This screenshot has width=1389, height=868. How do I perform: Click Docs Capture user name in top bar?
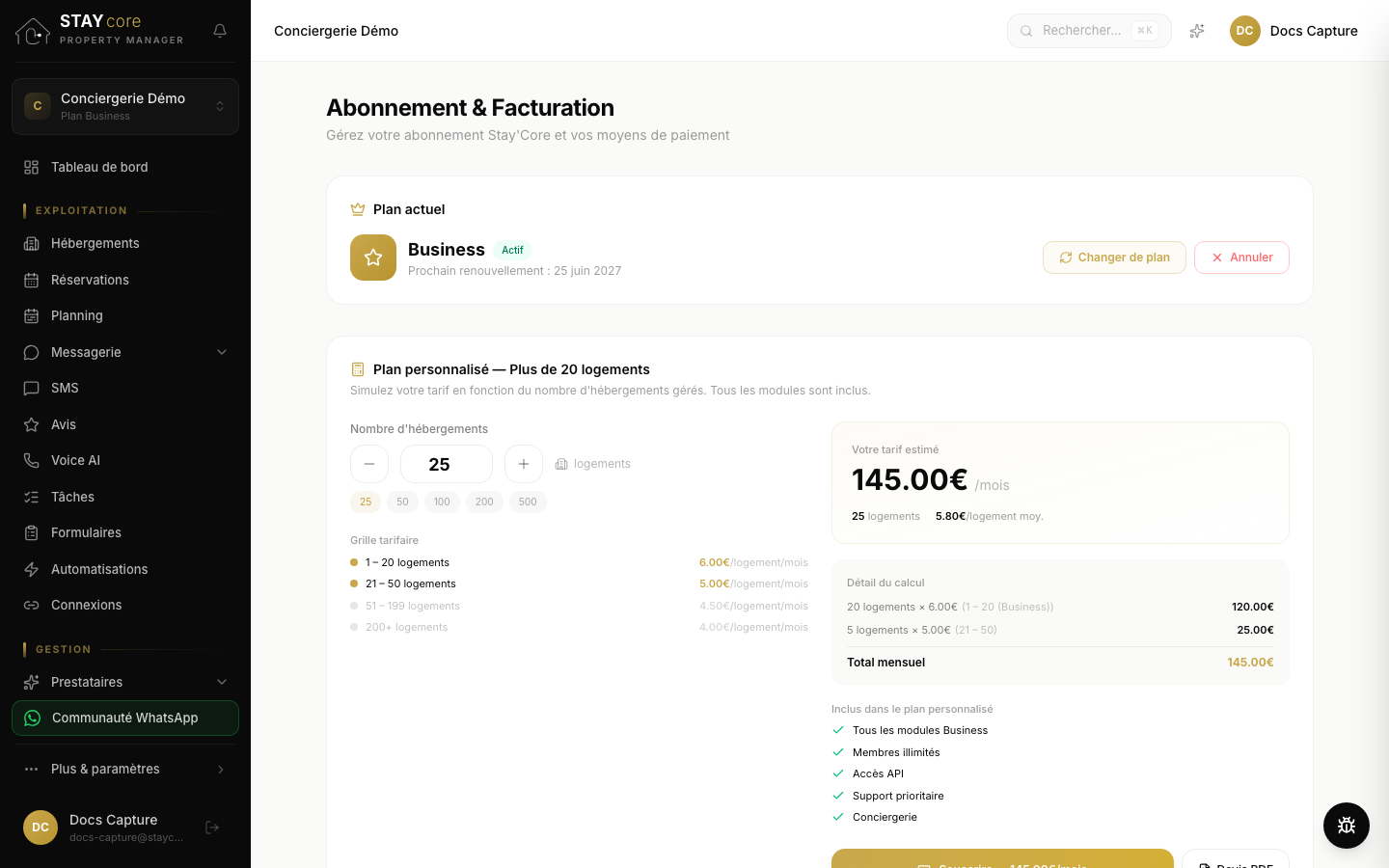pyautogui.click(x=1314, y=31)
